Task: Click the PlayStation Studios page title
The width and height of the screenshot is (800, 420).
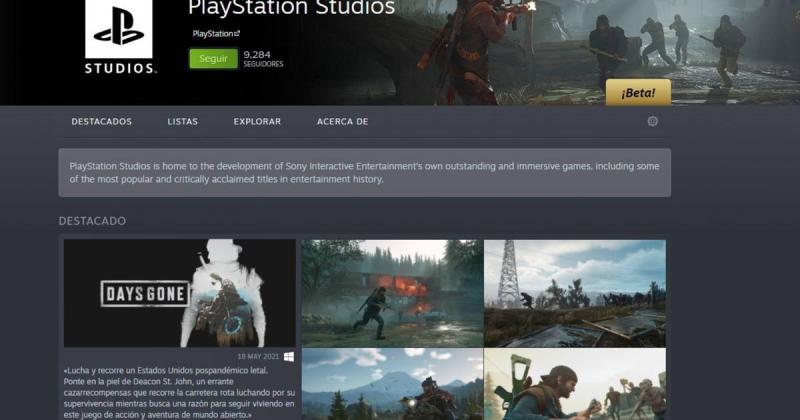Action: [x=291, y=9]
